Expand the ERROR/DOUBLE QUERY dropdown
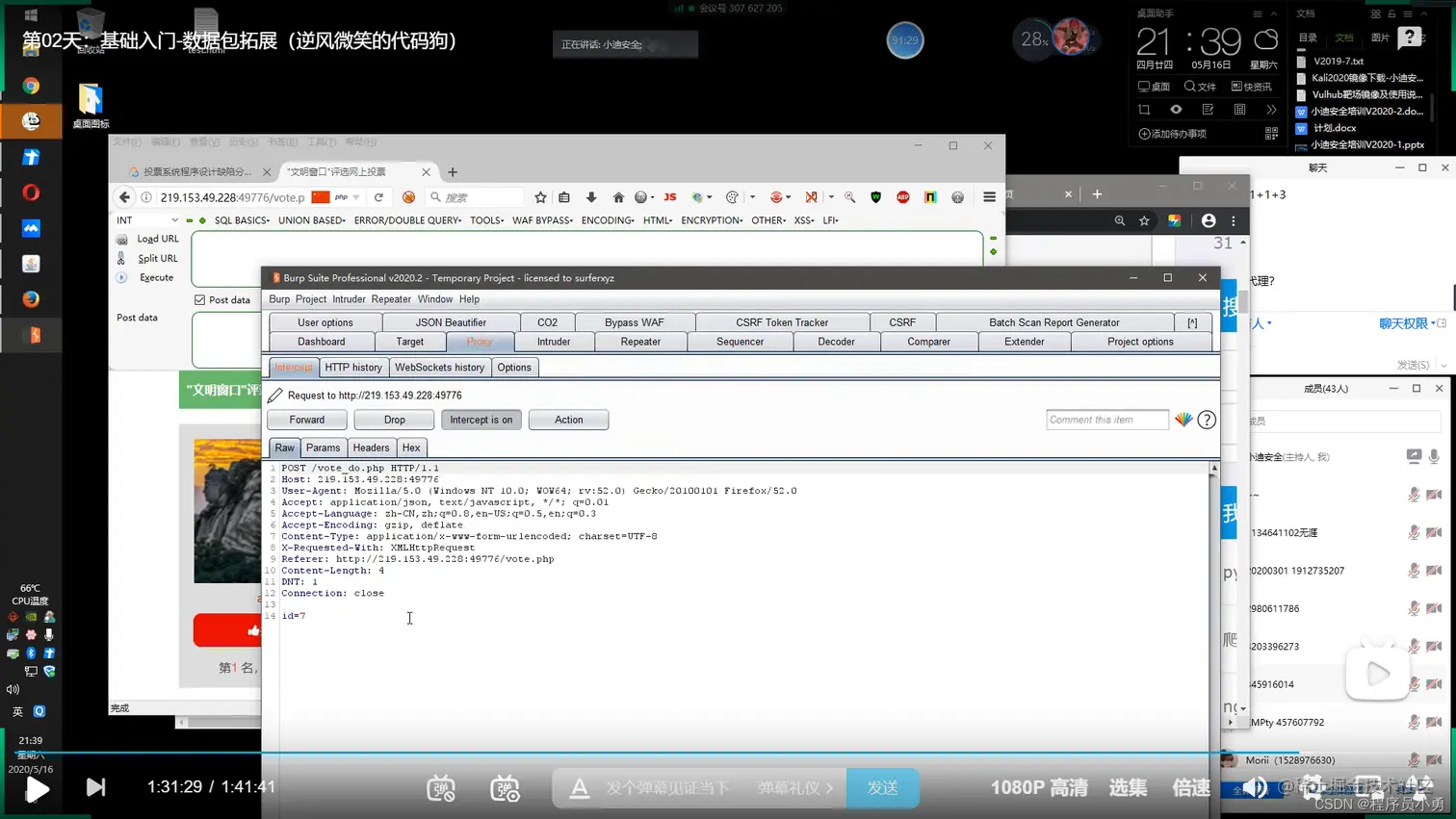The height and width of the screenshot is (819, 1456). pyautogui.click(x=407, y=220)
